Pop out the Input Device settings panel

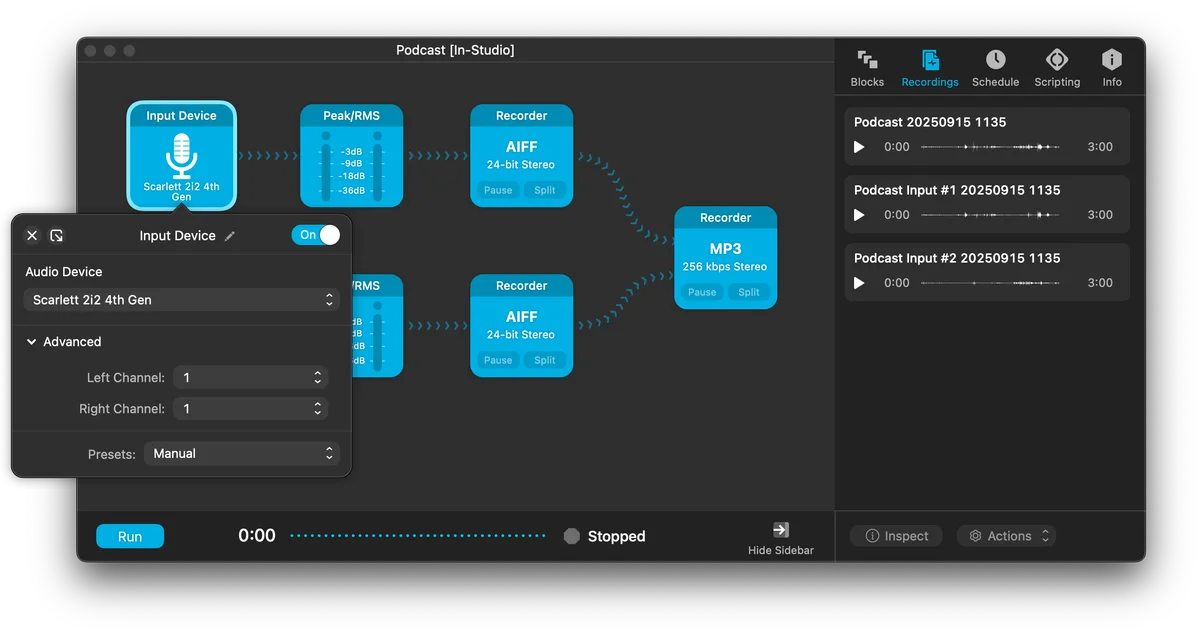[57, 236]
